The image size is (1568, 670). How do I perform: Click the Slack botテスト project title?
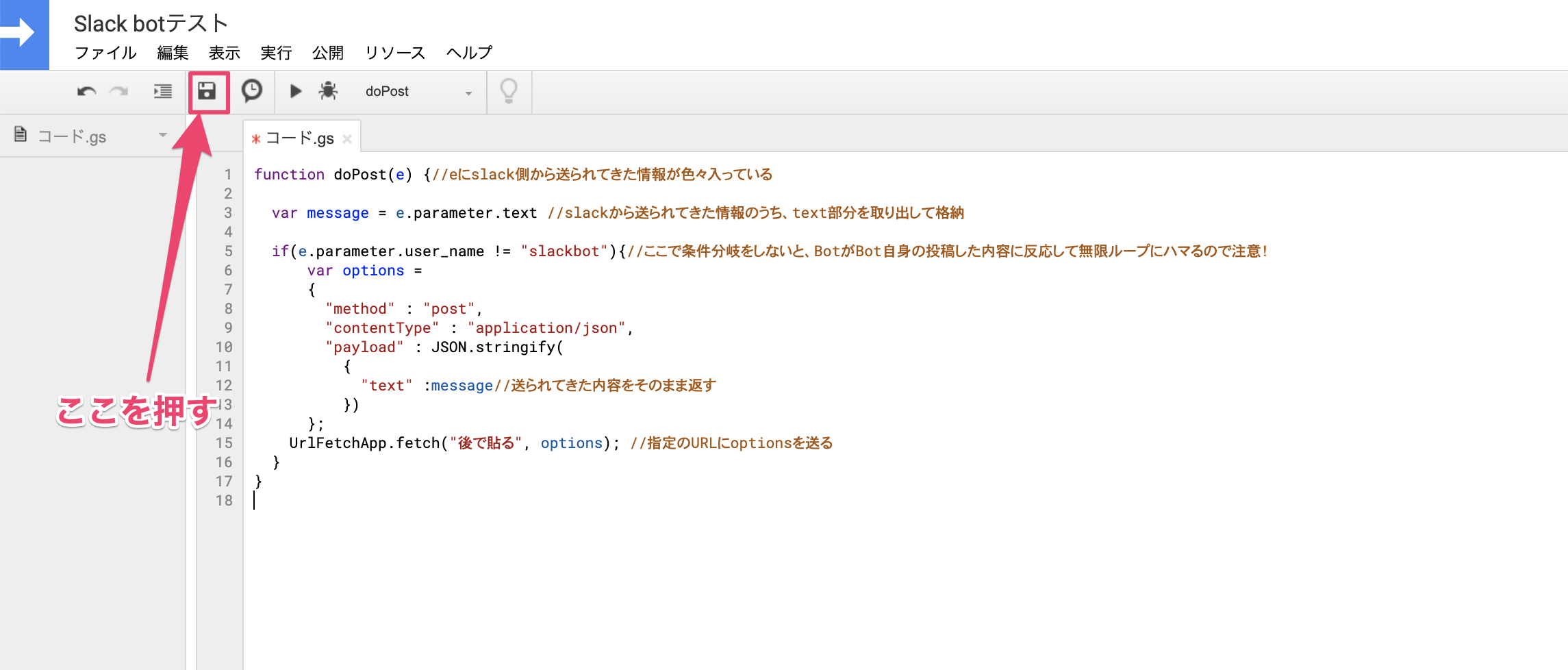151,23
